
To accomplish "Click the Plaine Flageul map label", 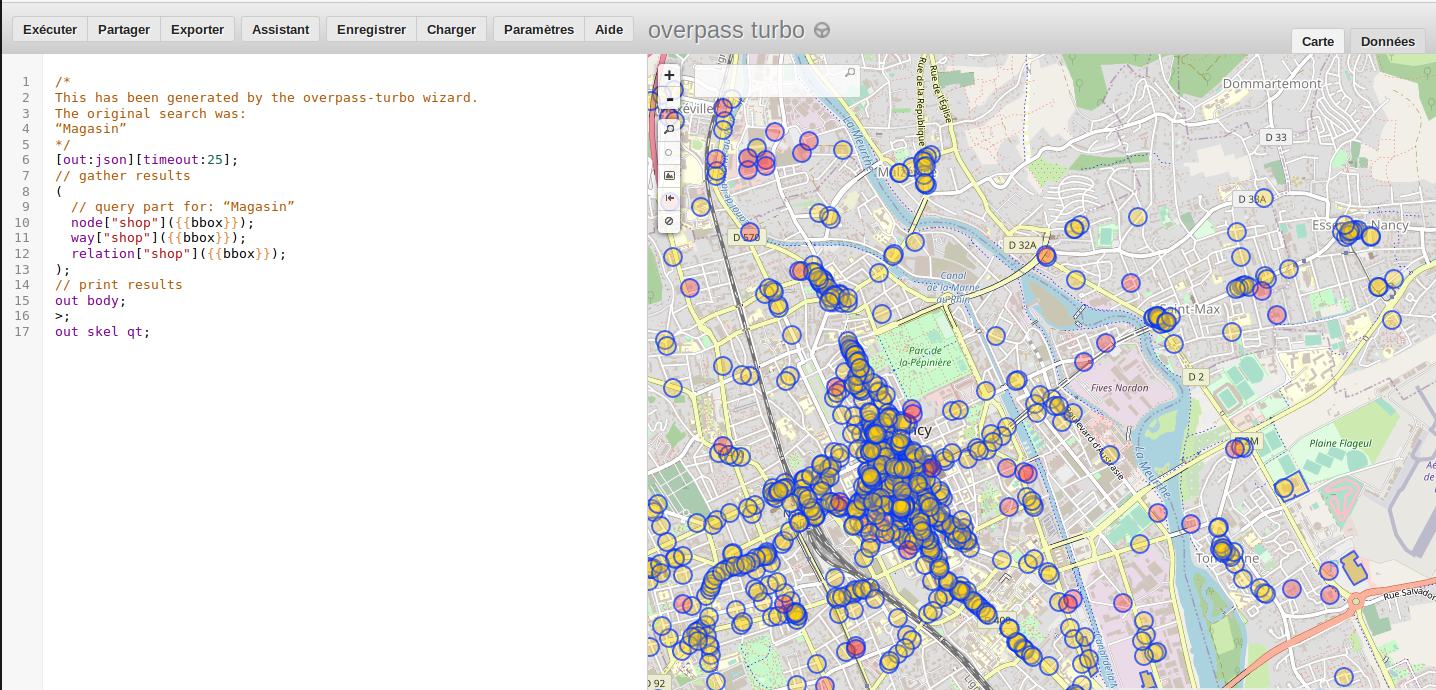I will (x=1340, y=443).
